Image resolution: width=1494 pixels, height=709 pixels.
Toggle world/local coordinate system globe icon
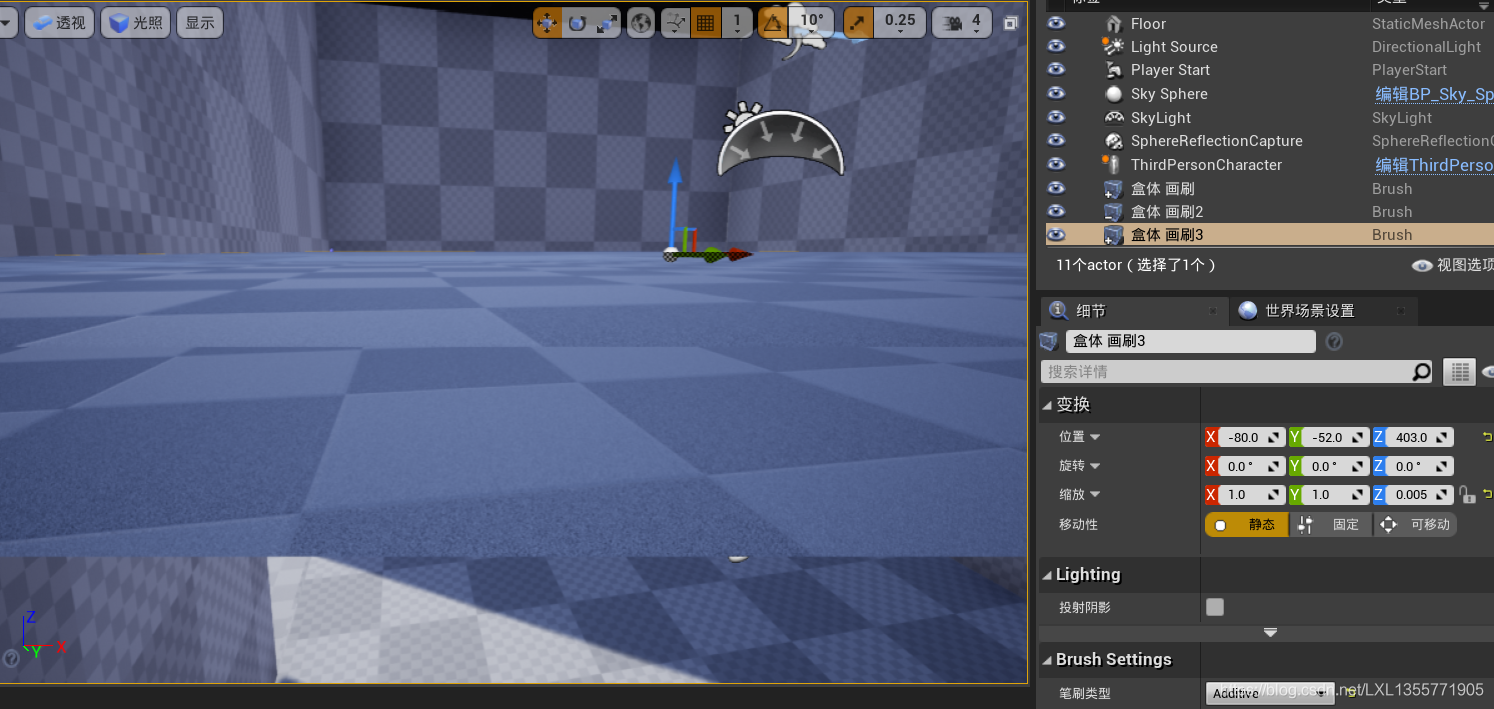click(x=640, y=22)
